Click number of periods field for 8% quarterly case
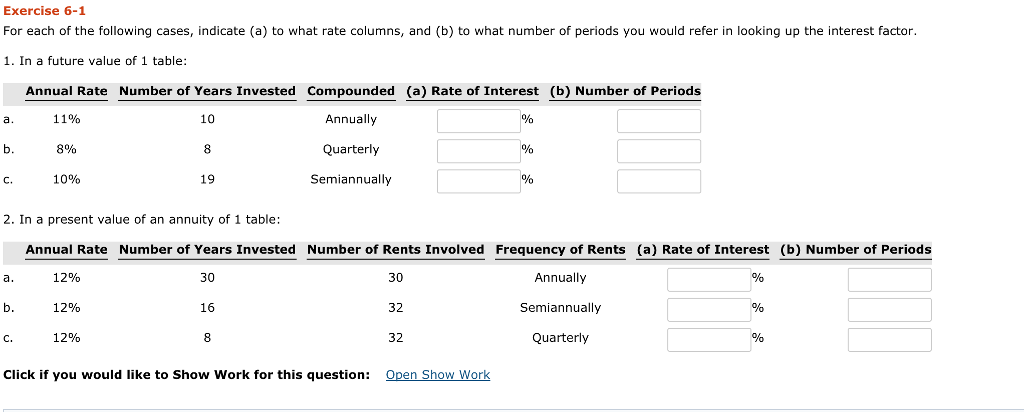This screenshot has height=412, width=1024. tap(658, 151)
